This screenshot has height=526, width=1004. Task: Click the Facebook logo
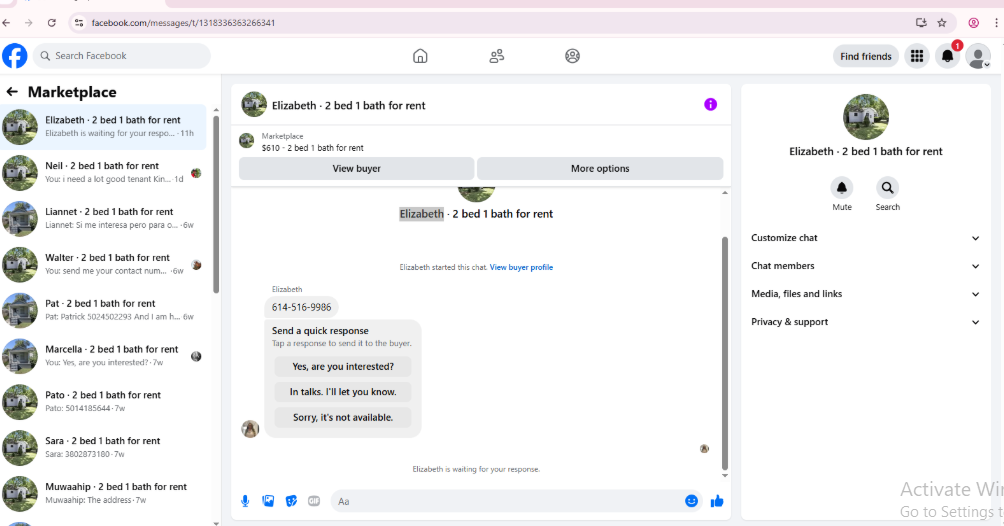(15, 56)
